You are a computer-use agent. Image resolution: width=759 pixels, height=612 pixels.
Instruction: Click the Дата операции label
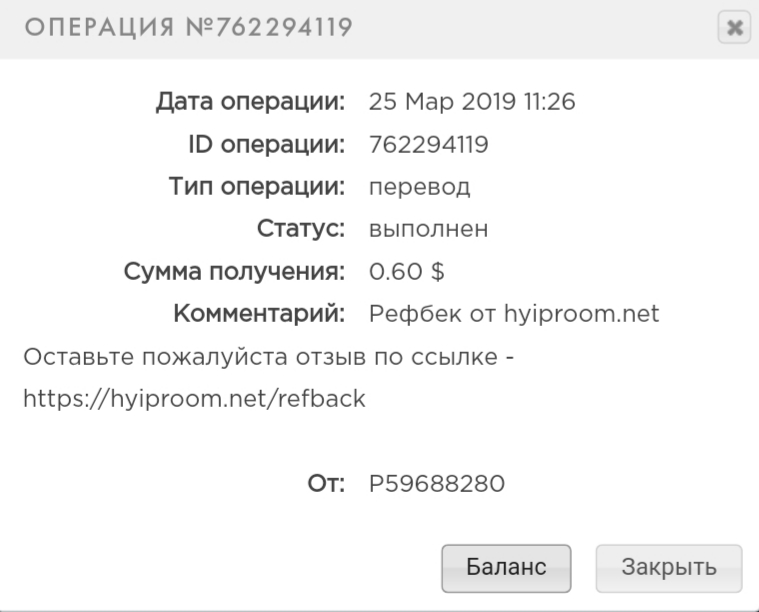[x=250, y=102]
